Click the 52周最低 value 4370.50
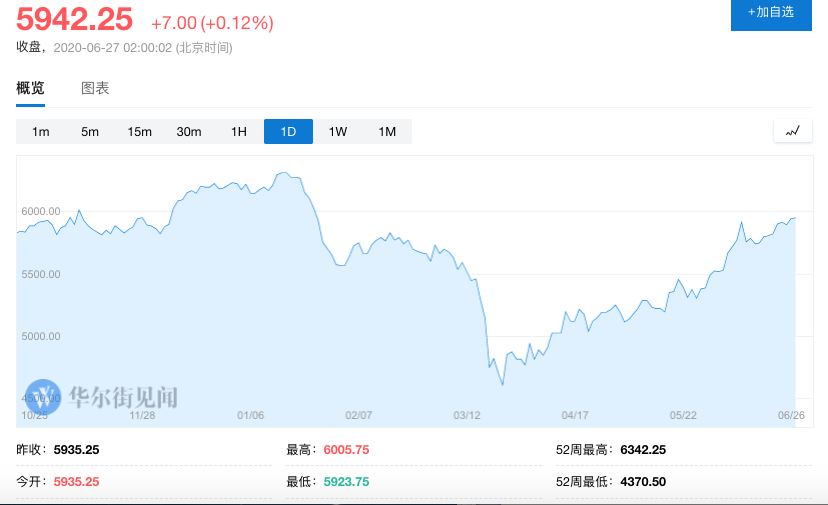This screenshot has height=505, width=828. tap(643, 482)
